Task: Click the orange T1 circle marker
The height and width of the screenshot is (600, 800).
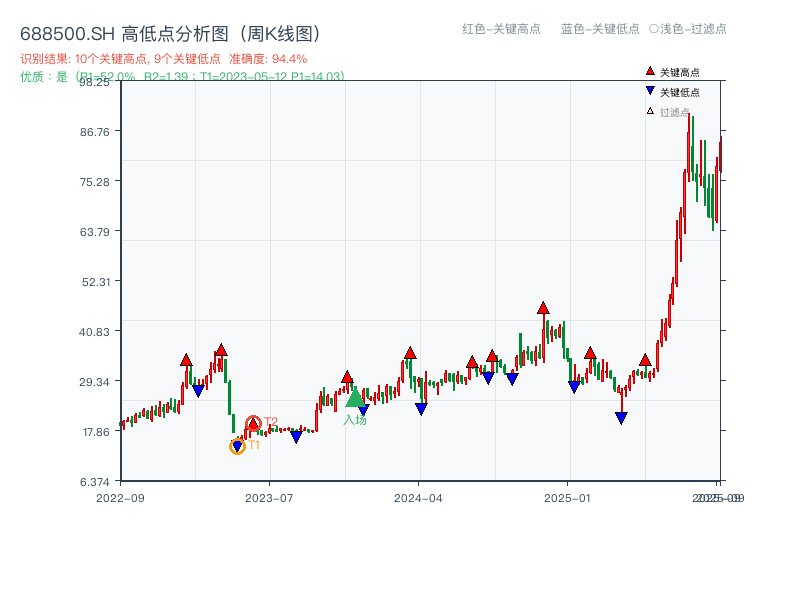Action: pos(237,447)
